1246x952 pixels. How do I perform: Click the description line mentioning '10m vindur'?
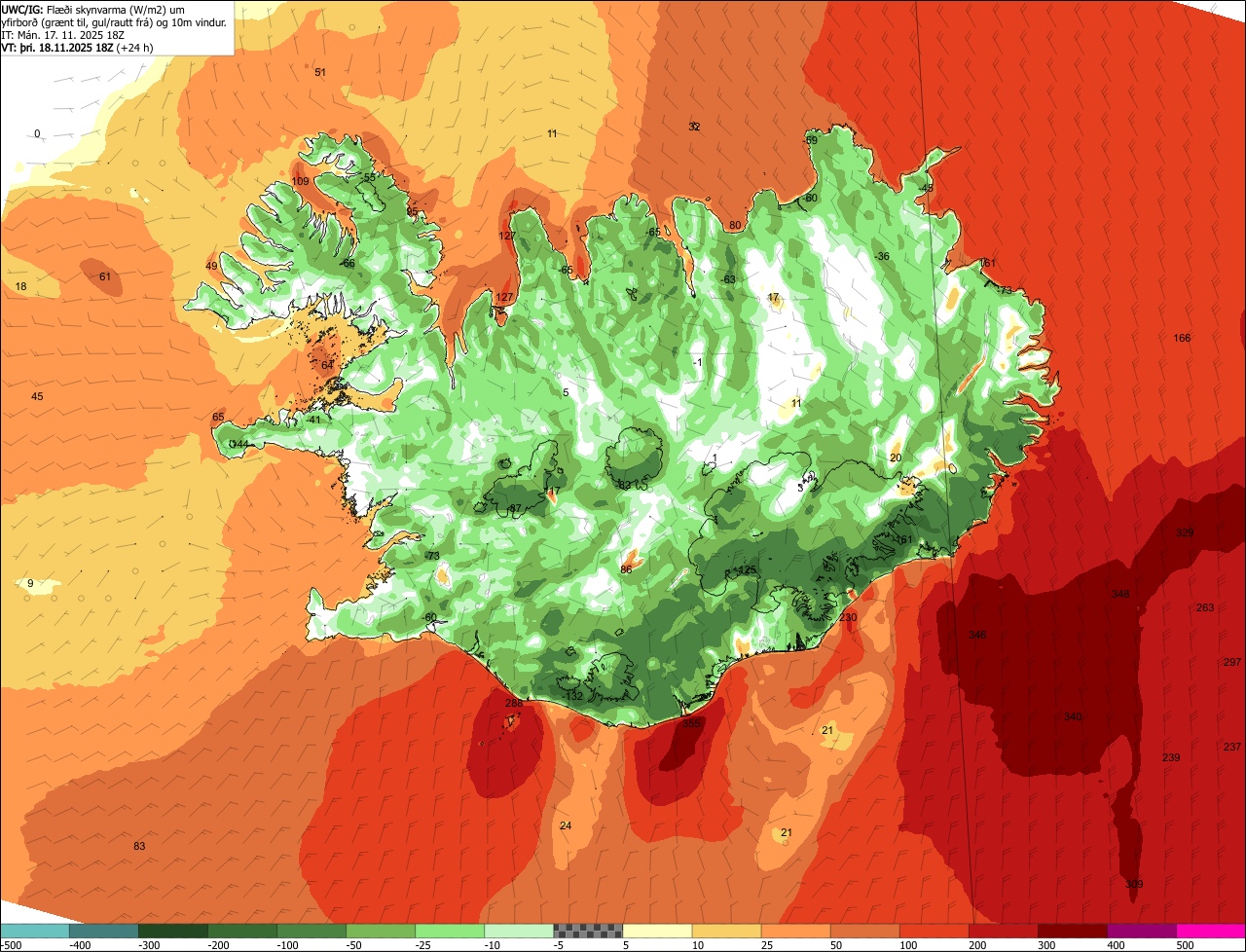[114, 21]
